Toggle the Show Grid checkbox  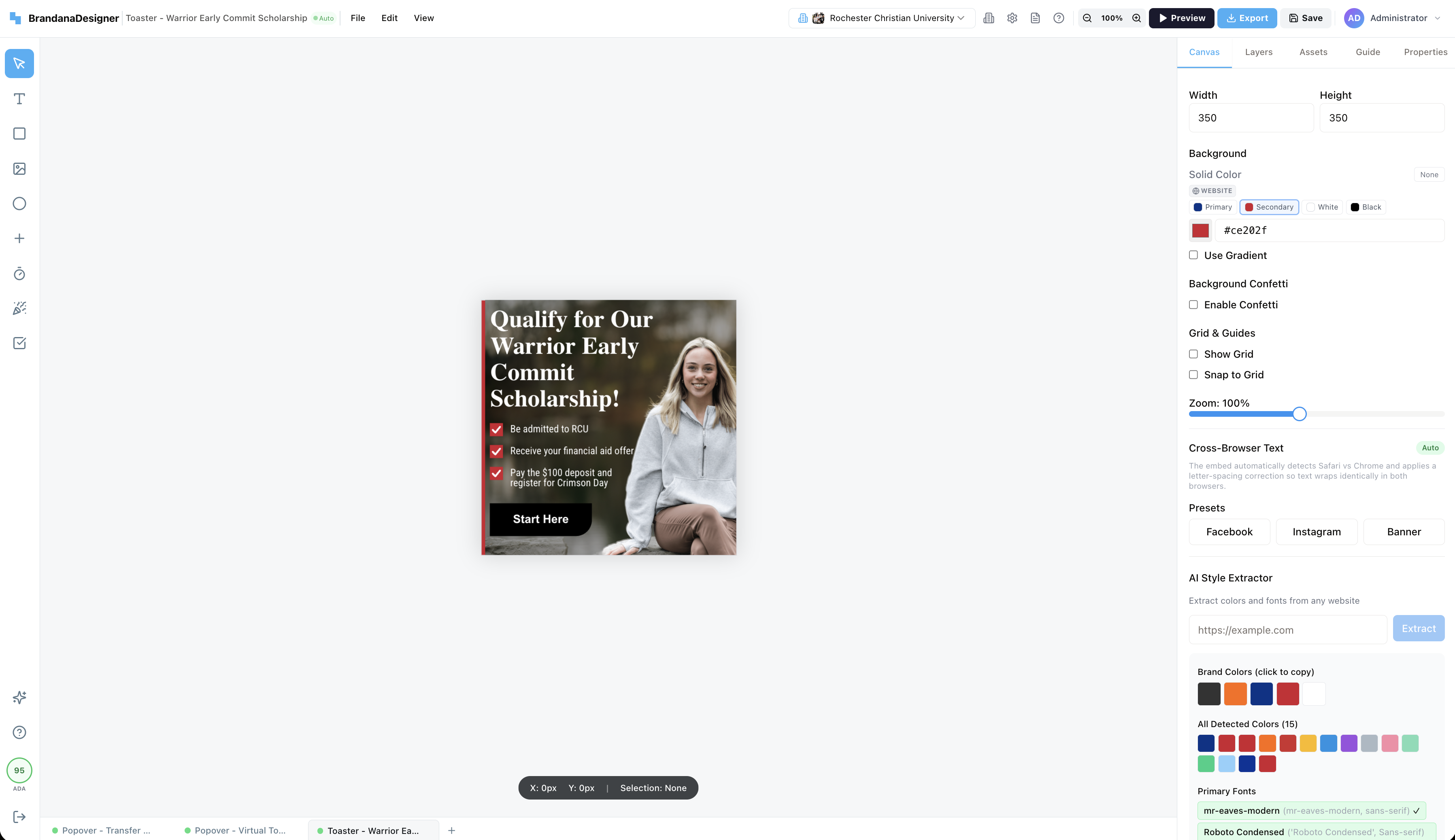pyautogui.click(x=1193, y=354)
